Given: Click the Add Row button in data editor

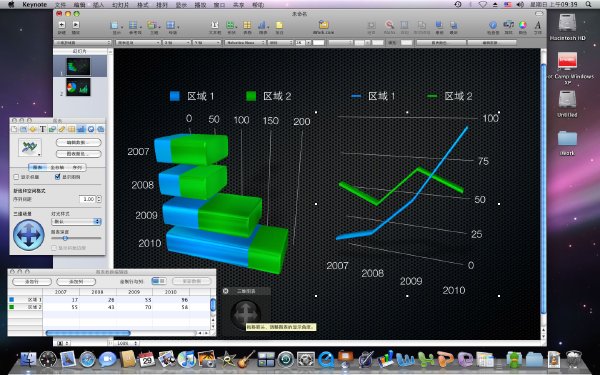Looking at the screenshot, I should 32,282.
